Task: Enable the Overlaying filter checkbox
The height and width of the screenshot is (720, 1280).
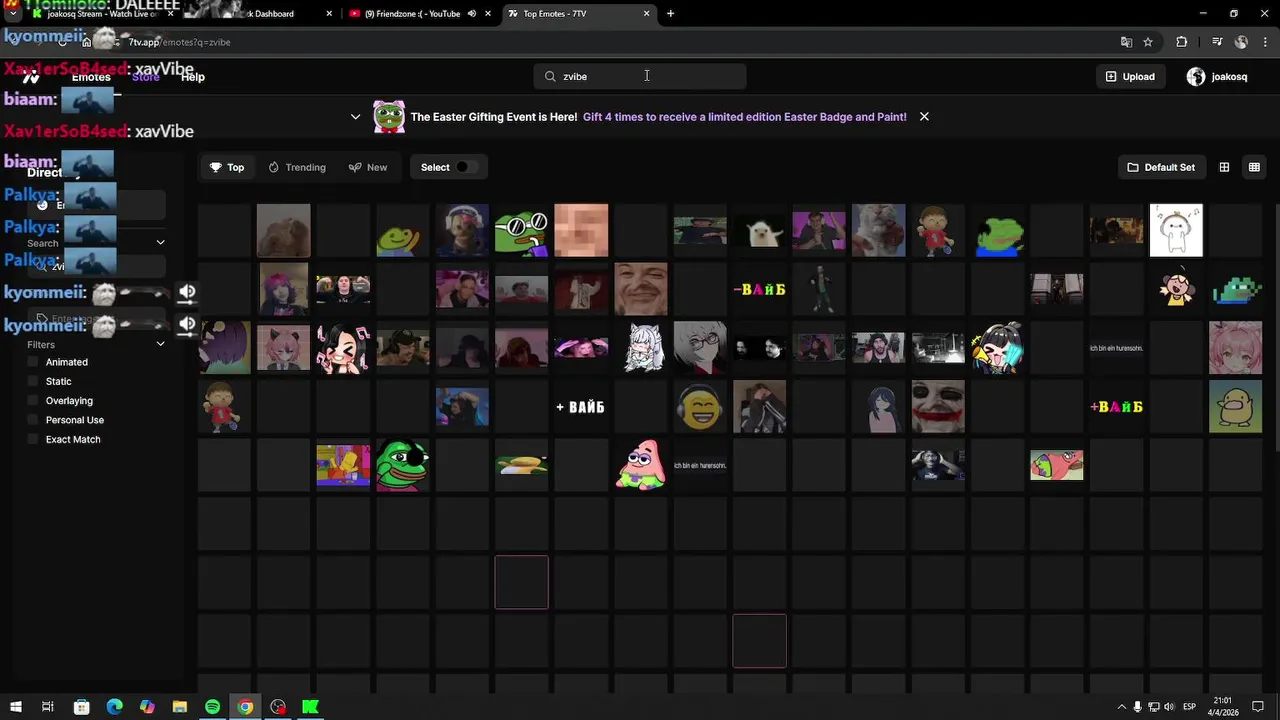Action: tap(33, 401)
